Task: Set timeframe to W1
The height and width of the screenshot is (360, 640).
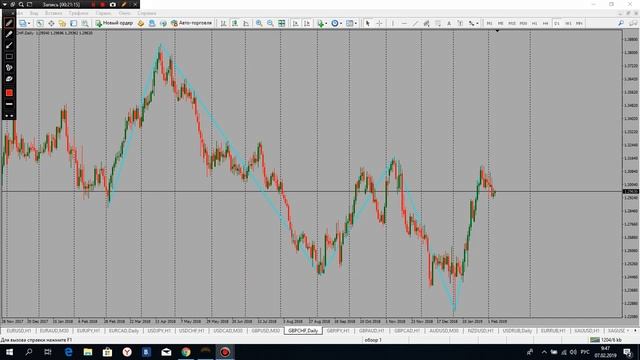Action: [x=568, y=23]
